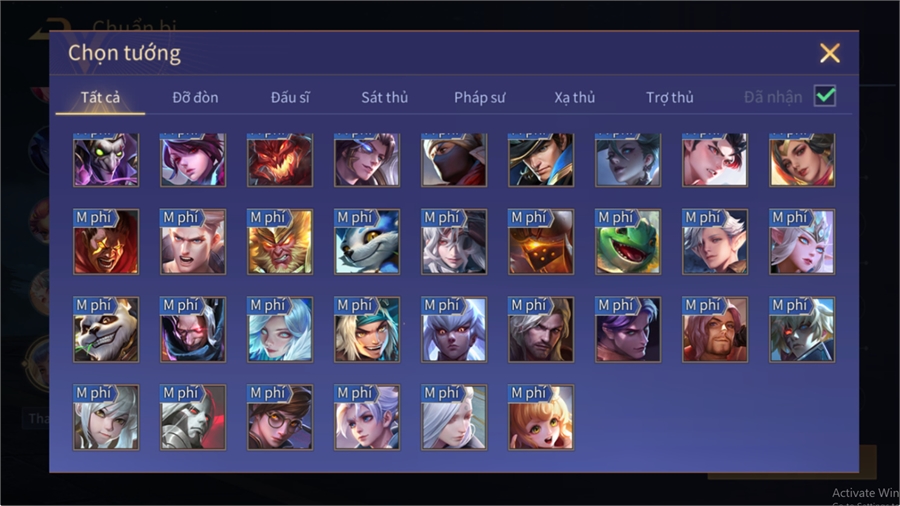Viewport: 900px width, 506px height.
Task: Pick the hero wearing round glasses
Action: coord(280,417)
